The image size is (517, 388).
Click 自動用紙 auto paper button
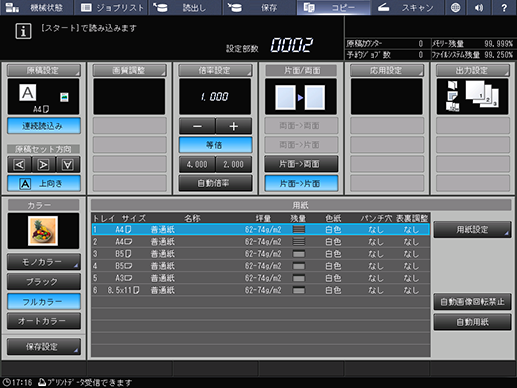(472, 322)
